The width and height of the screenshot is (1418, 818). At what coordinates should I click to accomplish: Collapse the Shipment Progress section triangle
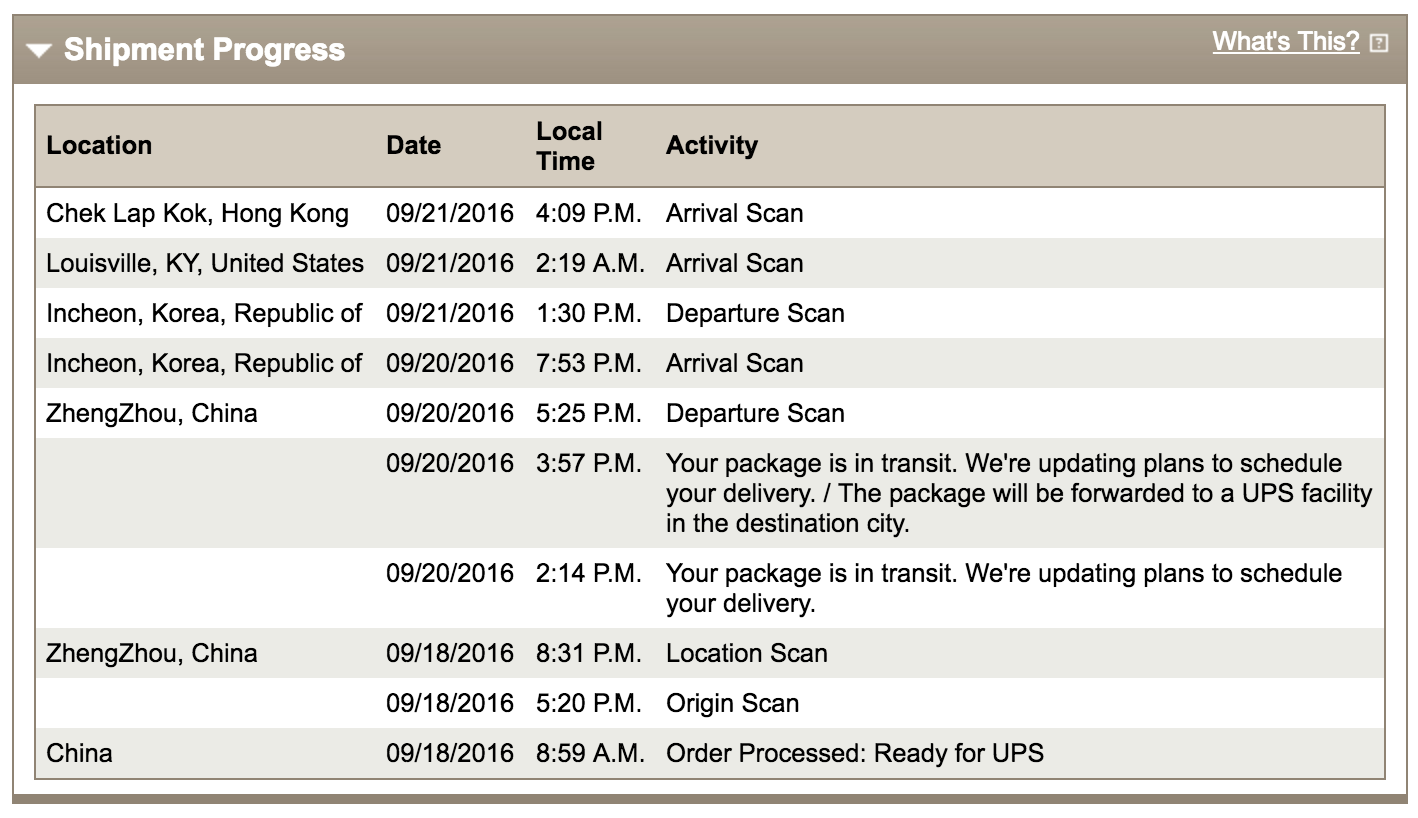39,51
